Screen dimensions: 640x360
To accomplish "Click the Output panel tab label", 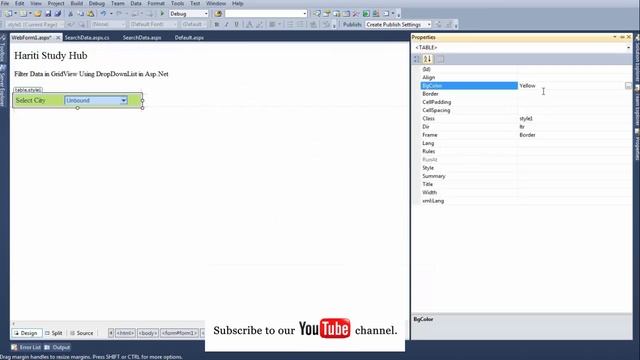I will 61,347.
